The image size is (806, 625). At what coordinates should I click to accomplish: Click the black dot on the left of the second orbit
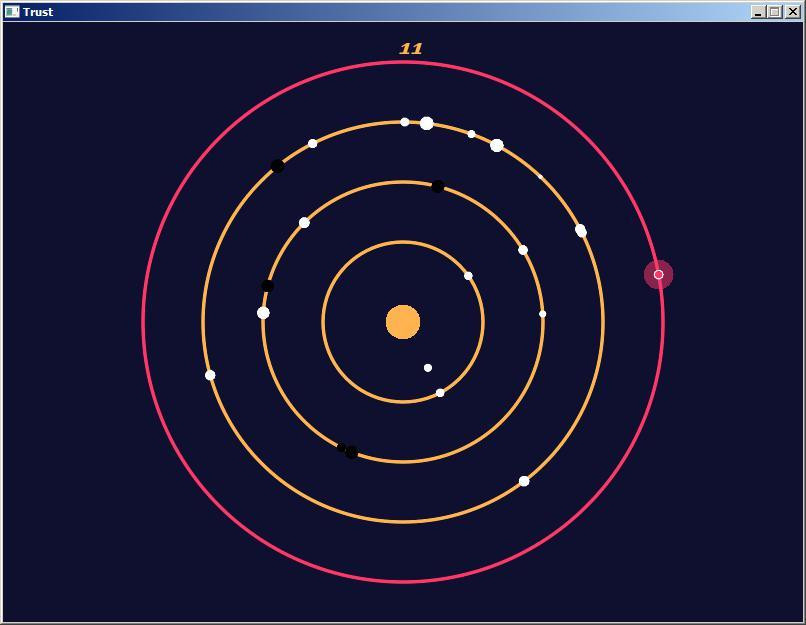[x=266, y=286]
